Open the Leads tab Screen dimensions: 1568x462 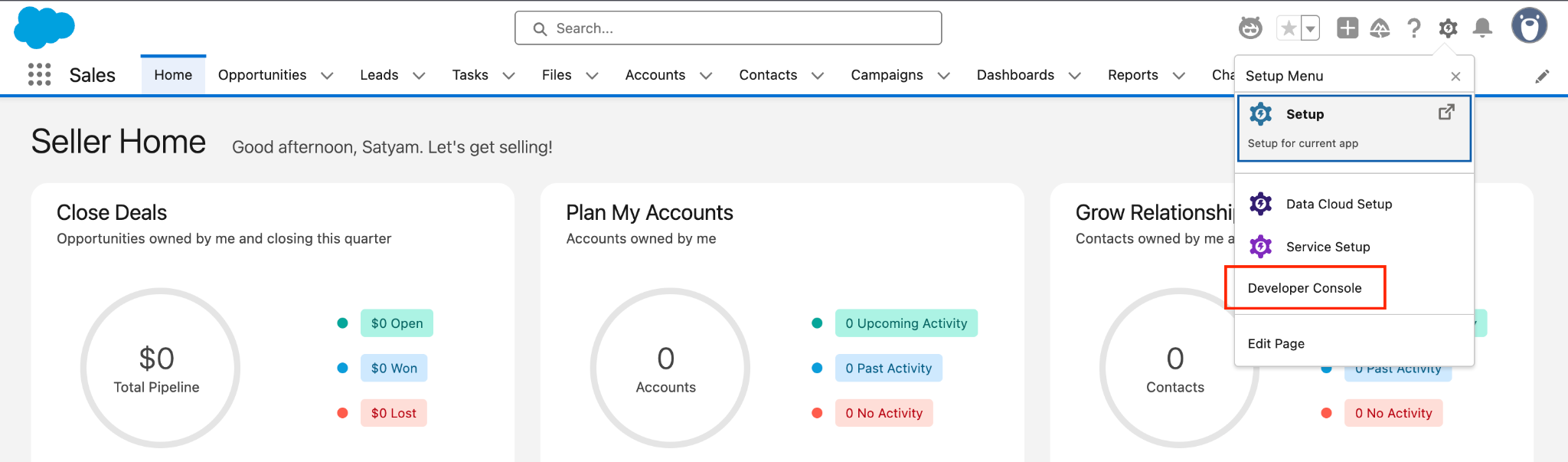(x=379, y=75)
